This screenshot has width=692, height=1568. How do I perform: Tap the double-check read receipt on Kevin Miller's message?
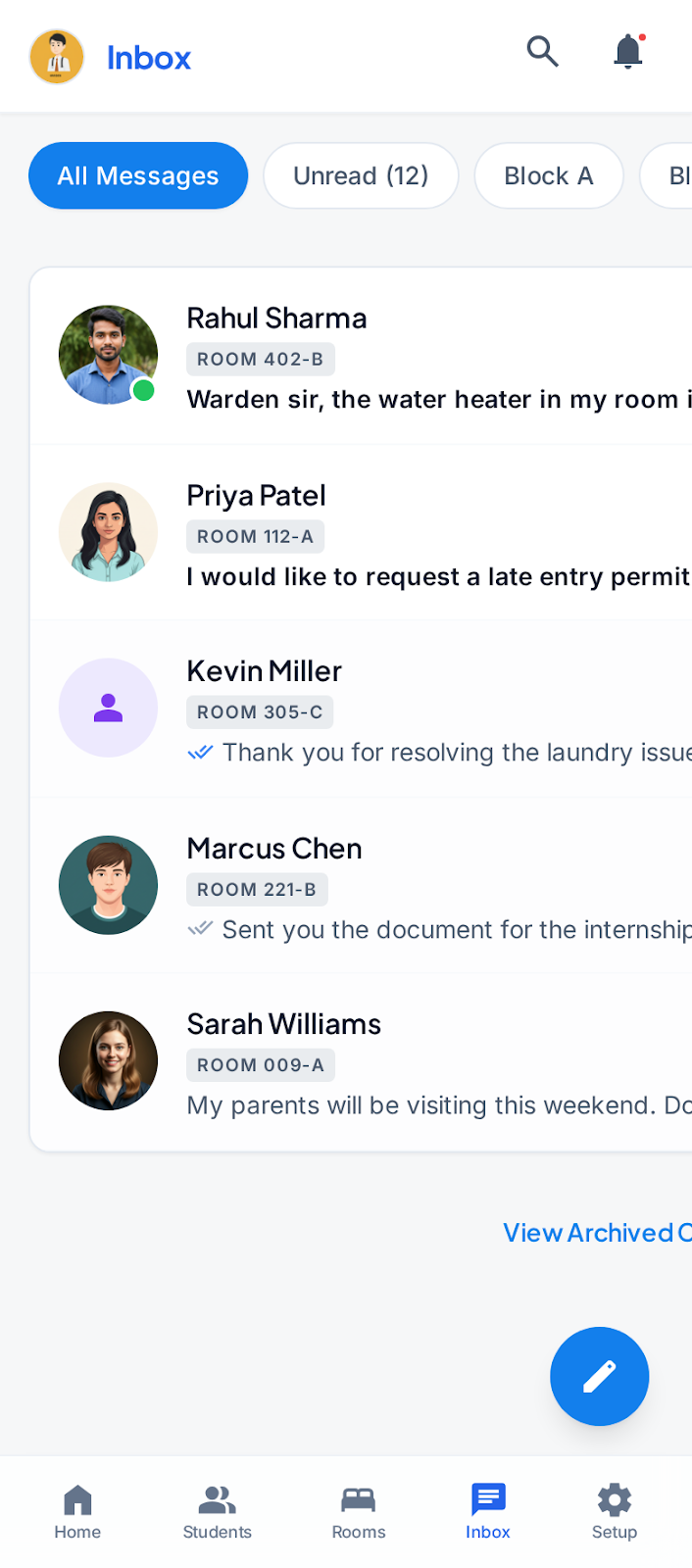(x=200, y=753)
